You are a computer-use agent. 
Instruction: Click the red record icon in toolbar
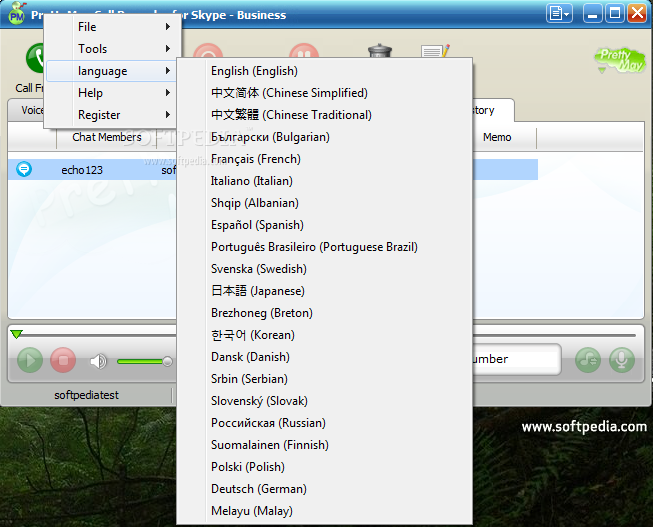pyautogui.click(x=208, y=51)
